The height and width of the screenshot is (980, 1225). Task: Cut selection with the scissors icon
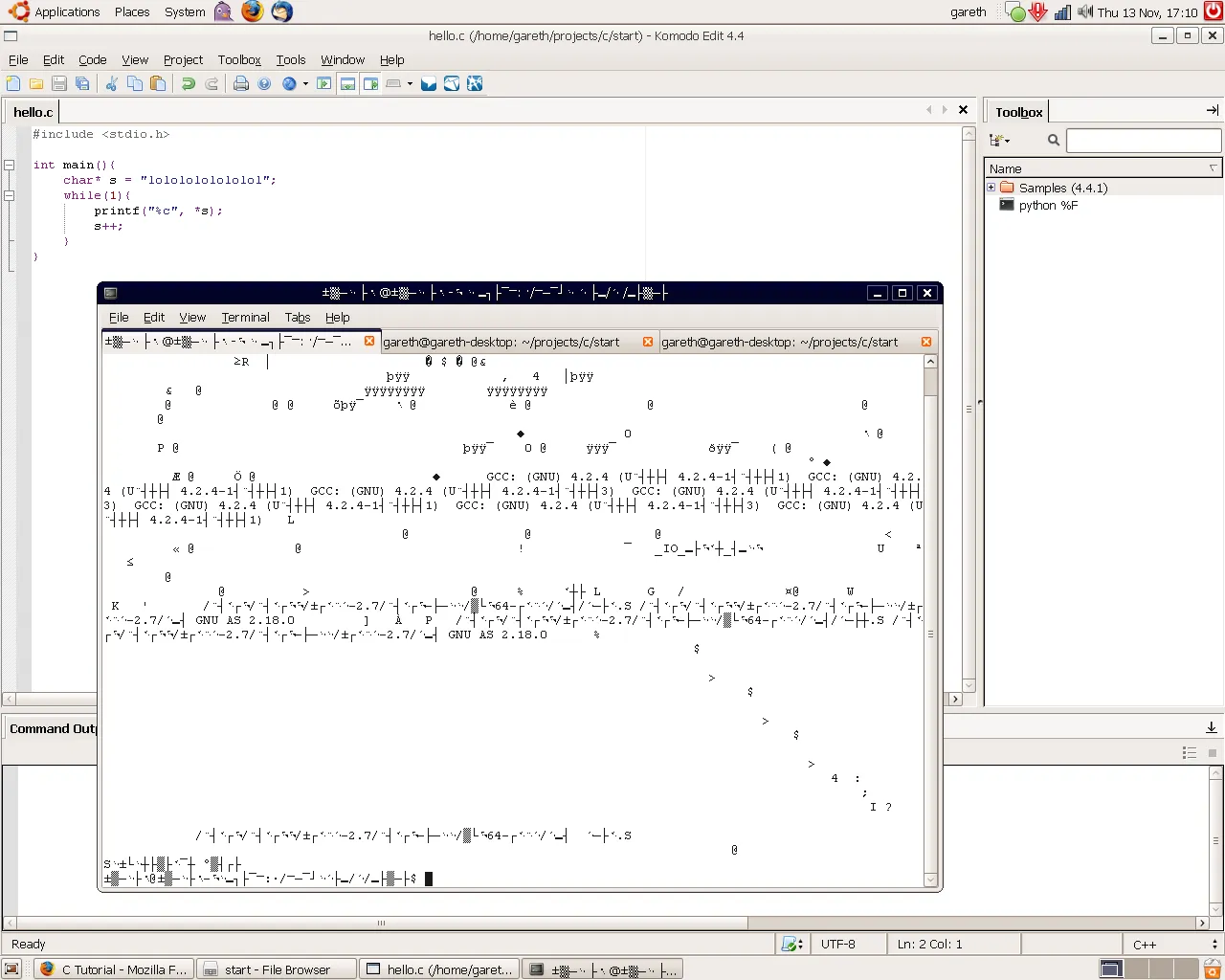(112, 84)
